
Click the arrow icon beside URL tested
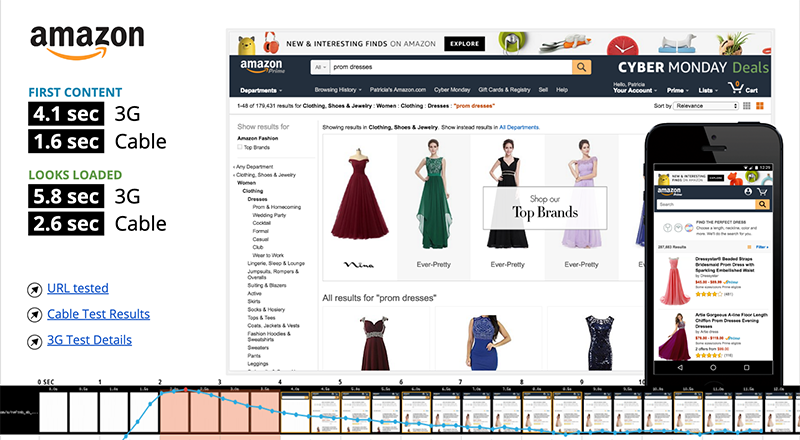(34, 289)
